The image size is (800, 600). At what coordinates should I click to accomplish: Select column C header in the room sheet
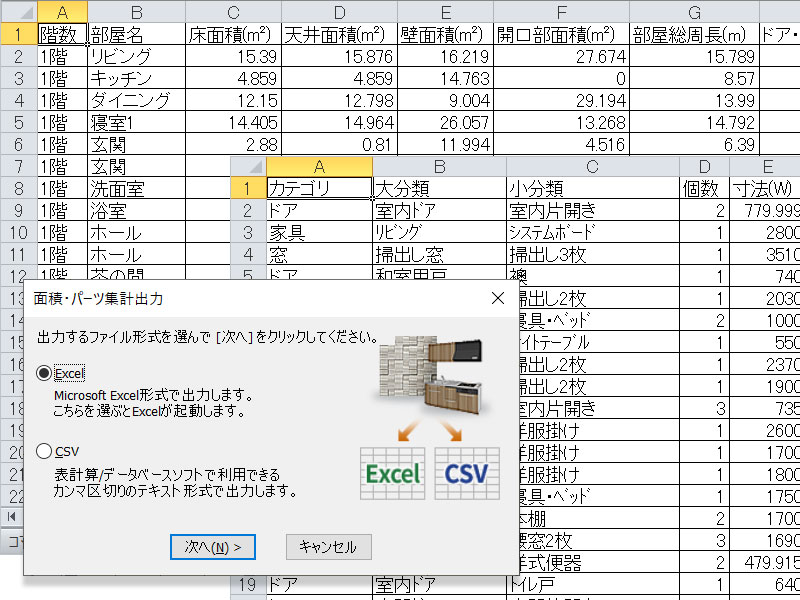pos(233,11)
